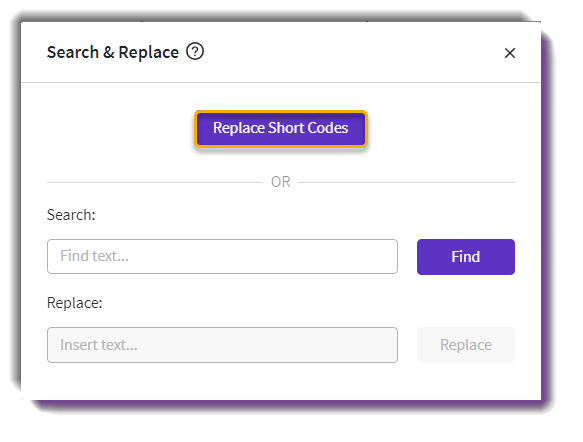Dismiss the dialog with the X icon

510,53
